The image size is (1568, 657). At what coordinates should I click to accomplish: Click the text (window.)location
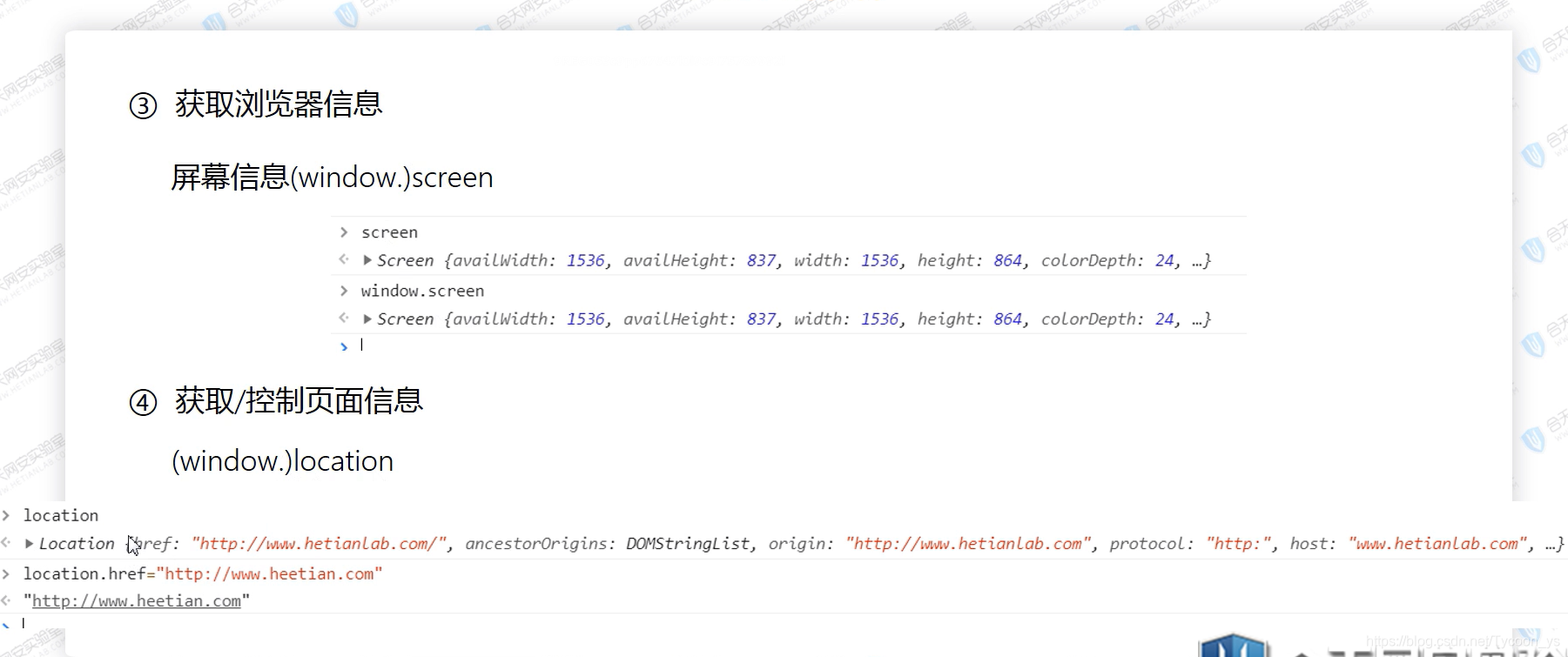(x=282, y=461)
